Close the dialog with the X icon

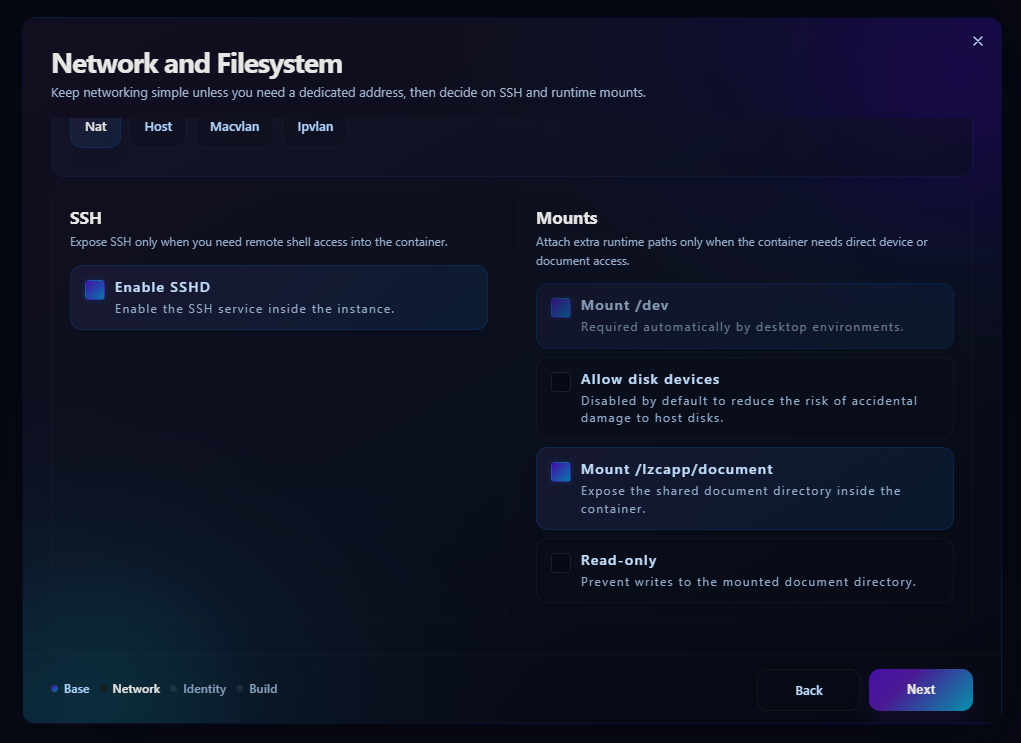(x=977, y=41)
